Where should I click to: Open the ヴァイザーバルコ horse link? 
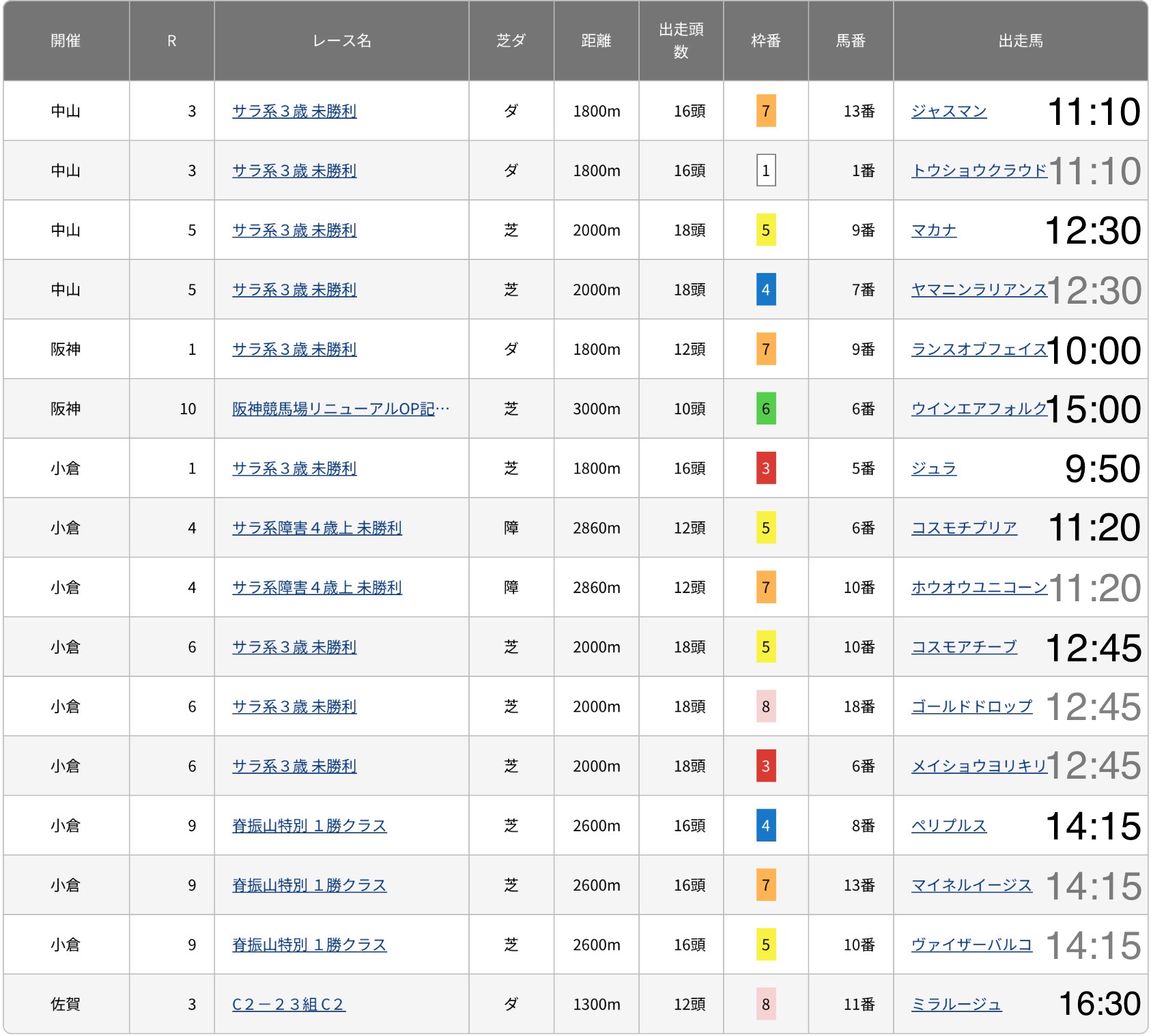[x=971, y=945]
